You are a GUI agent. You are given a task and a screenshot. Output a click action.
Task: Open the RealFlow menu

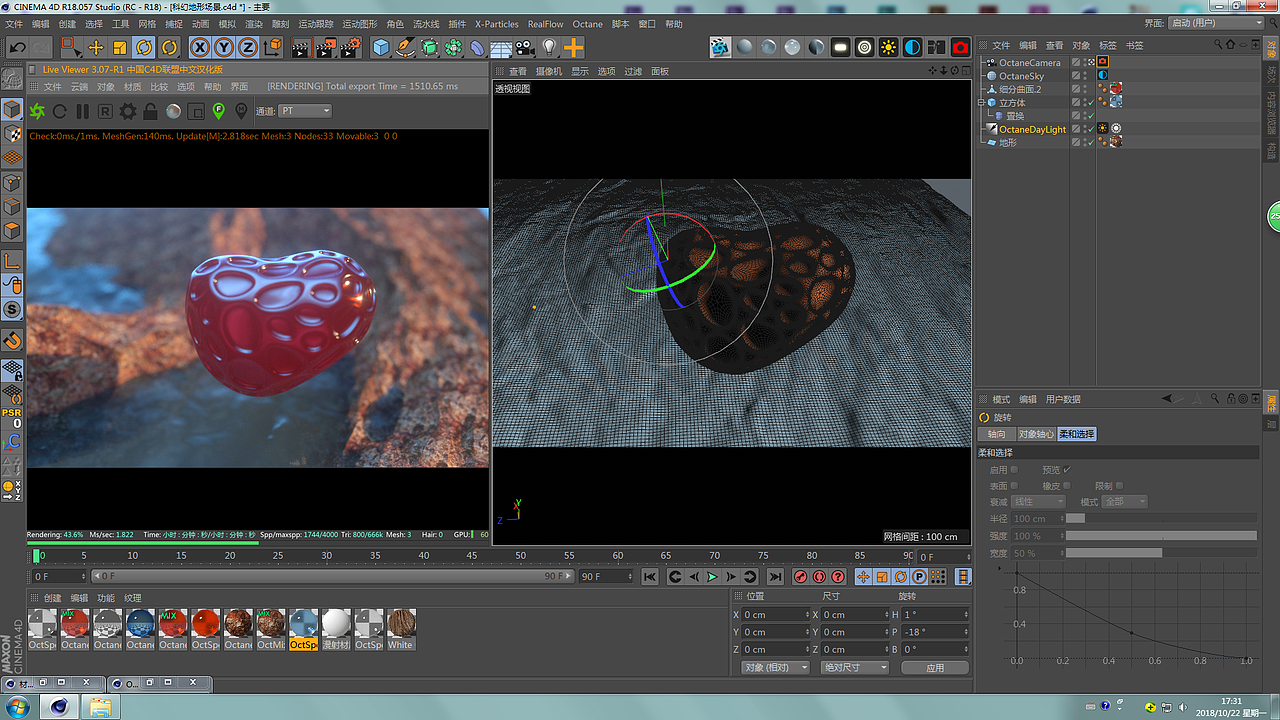point(546,24)
